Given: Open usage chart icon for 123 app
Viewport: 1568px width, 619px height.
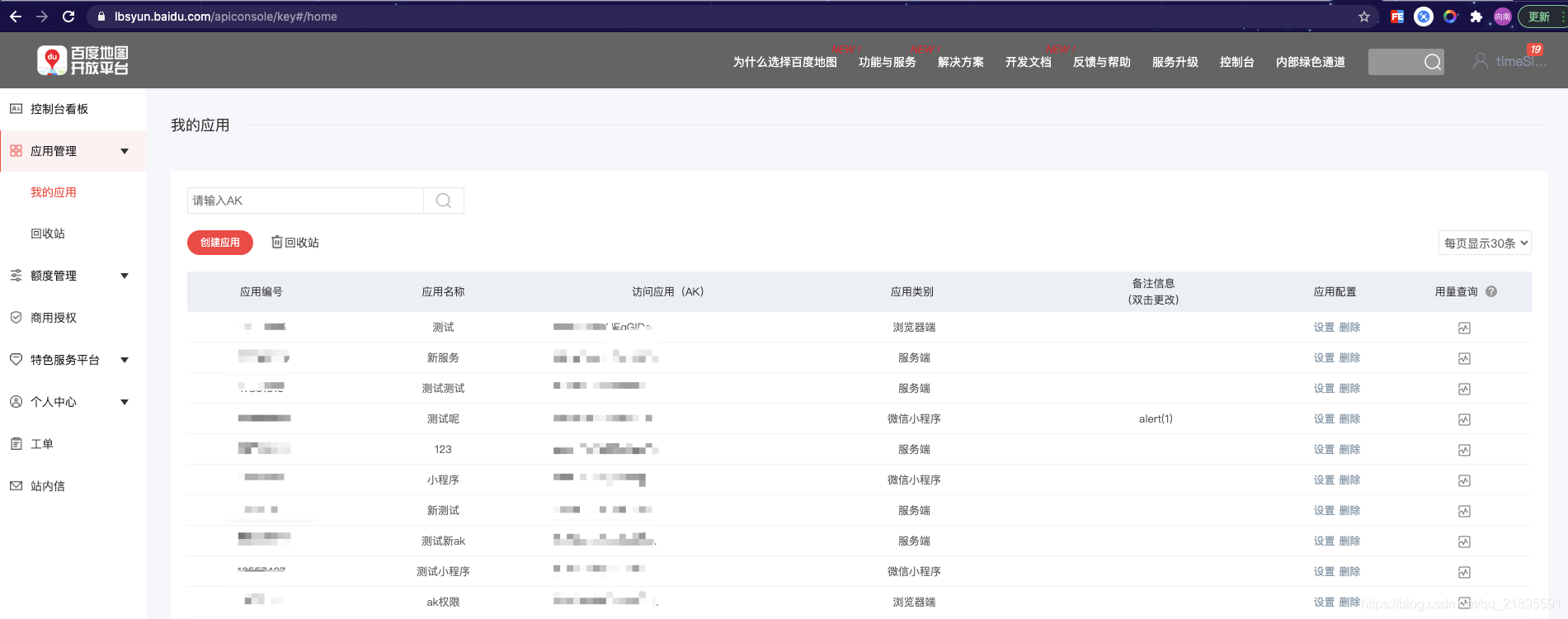Looking at the screenshot, I should click(x=1464, y=451).
